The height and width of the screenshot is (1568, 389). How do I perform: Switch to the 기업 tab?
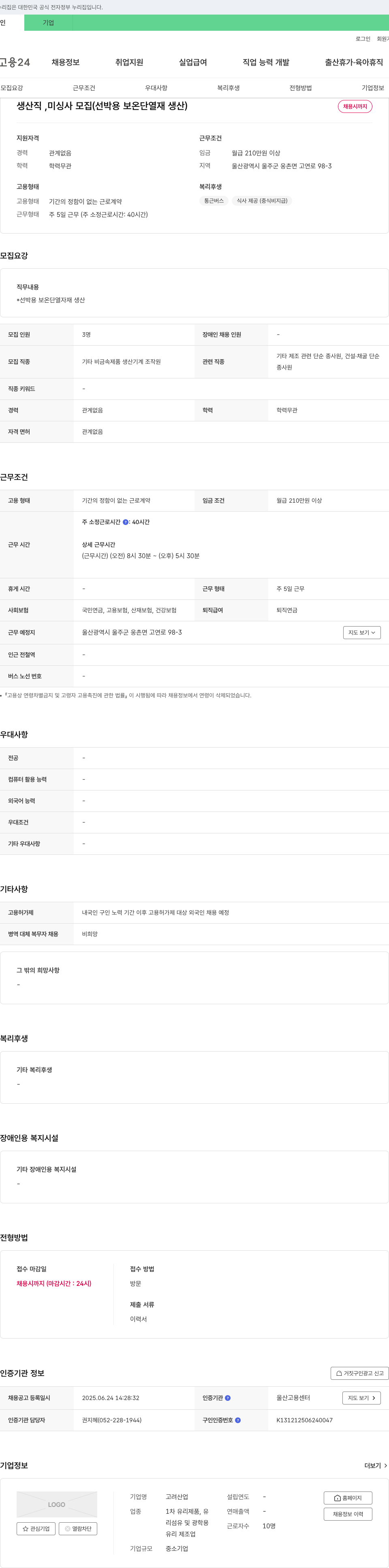[x=48, y=23]
